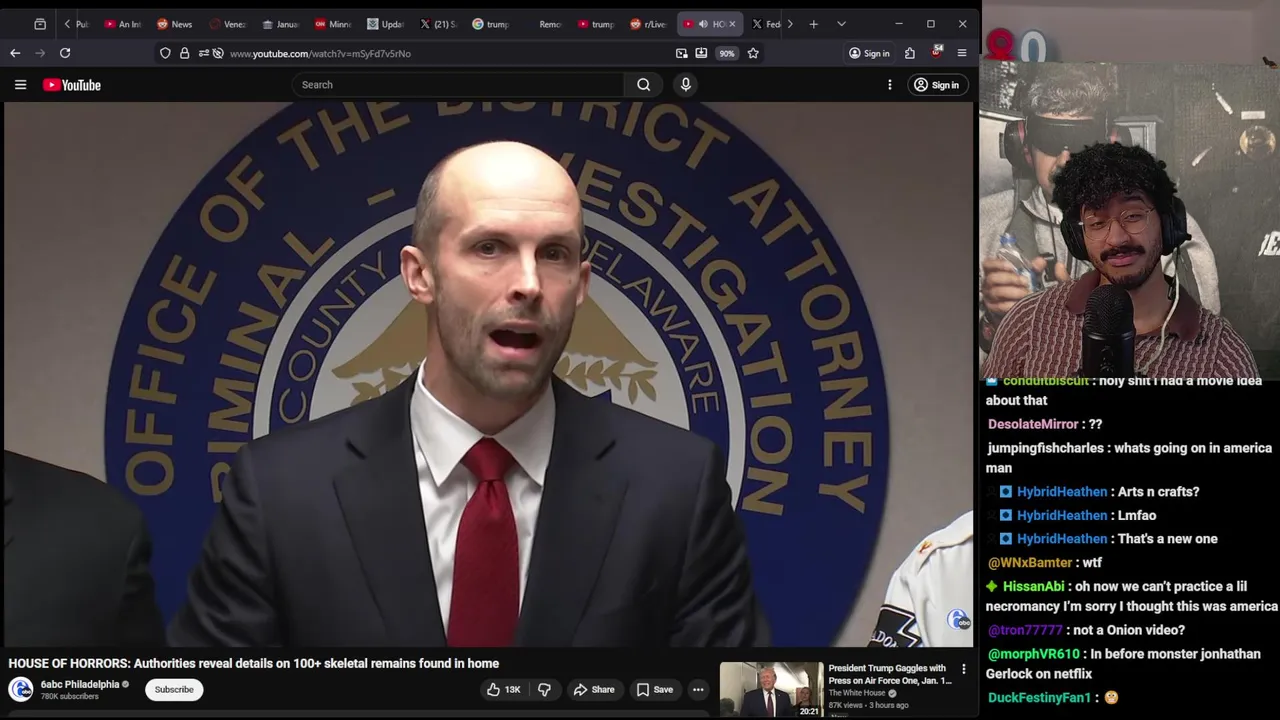Start voice search with the microphone icon
Screen dimensions: 1280x720
(x=686, y=85)
